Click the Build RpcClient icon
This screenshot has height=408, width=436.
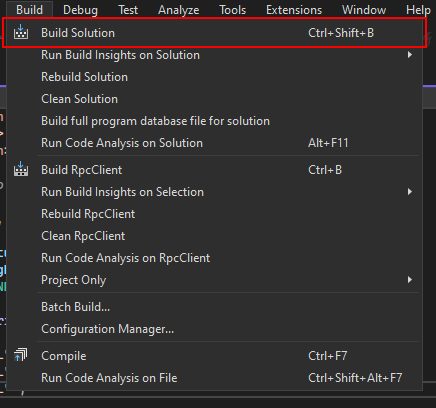[21, 169]
